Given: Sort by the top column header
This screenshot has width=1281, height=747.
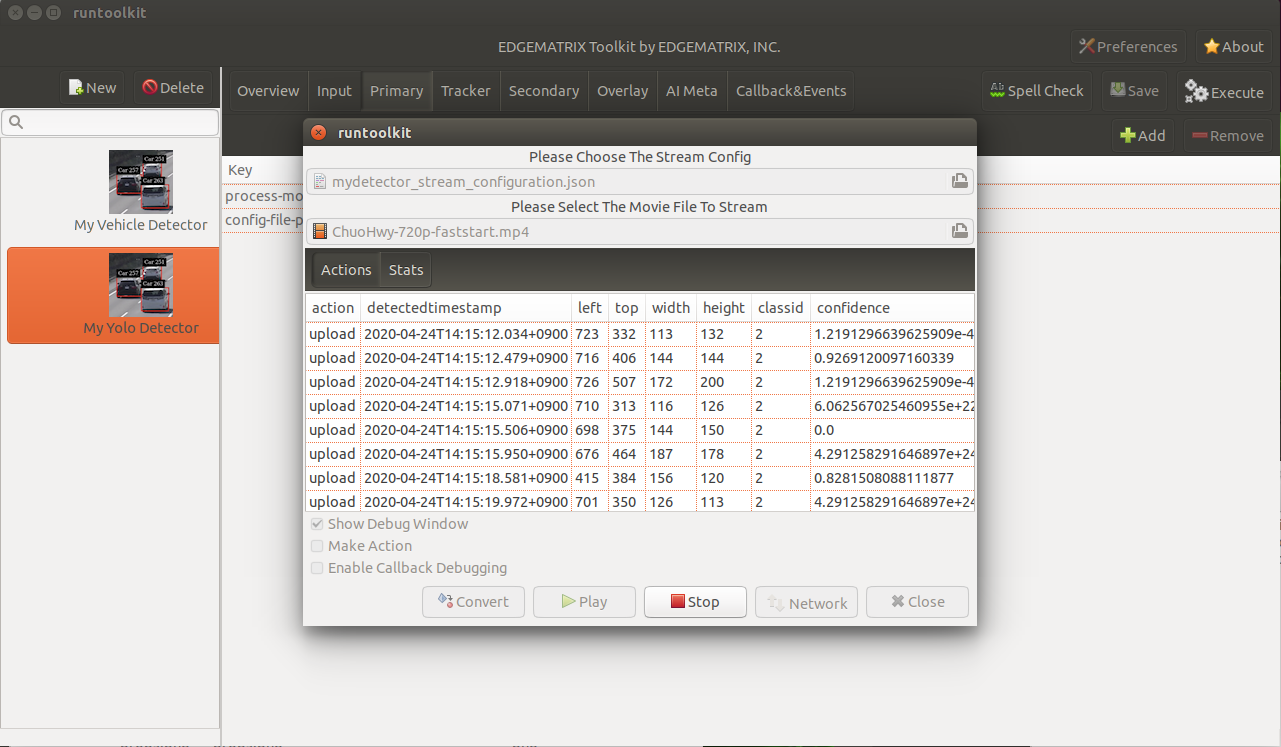Looking at the screenshot, I should click(627, 308).
